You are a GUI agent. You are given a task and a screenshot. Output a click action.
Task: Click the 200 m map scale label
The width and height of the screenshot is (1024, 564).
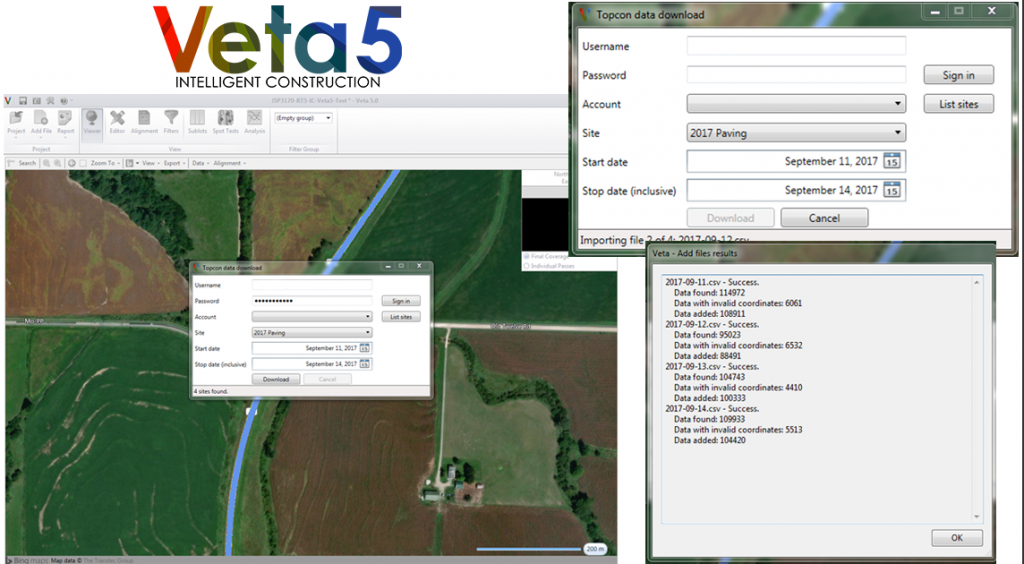point(595,549)
